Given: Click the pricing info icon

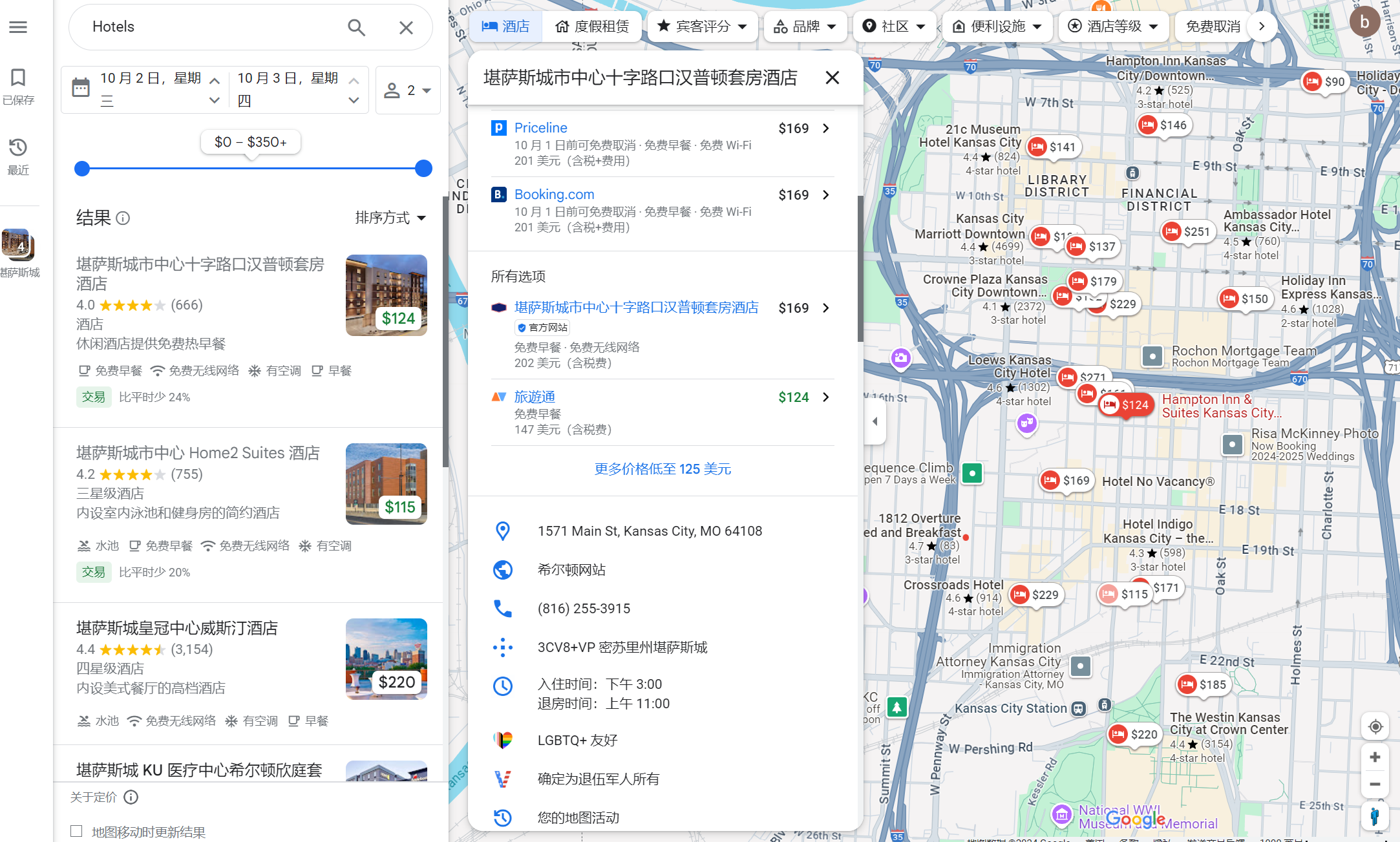Looking at the screenshot, I should 131,797.
